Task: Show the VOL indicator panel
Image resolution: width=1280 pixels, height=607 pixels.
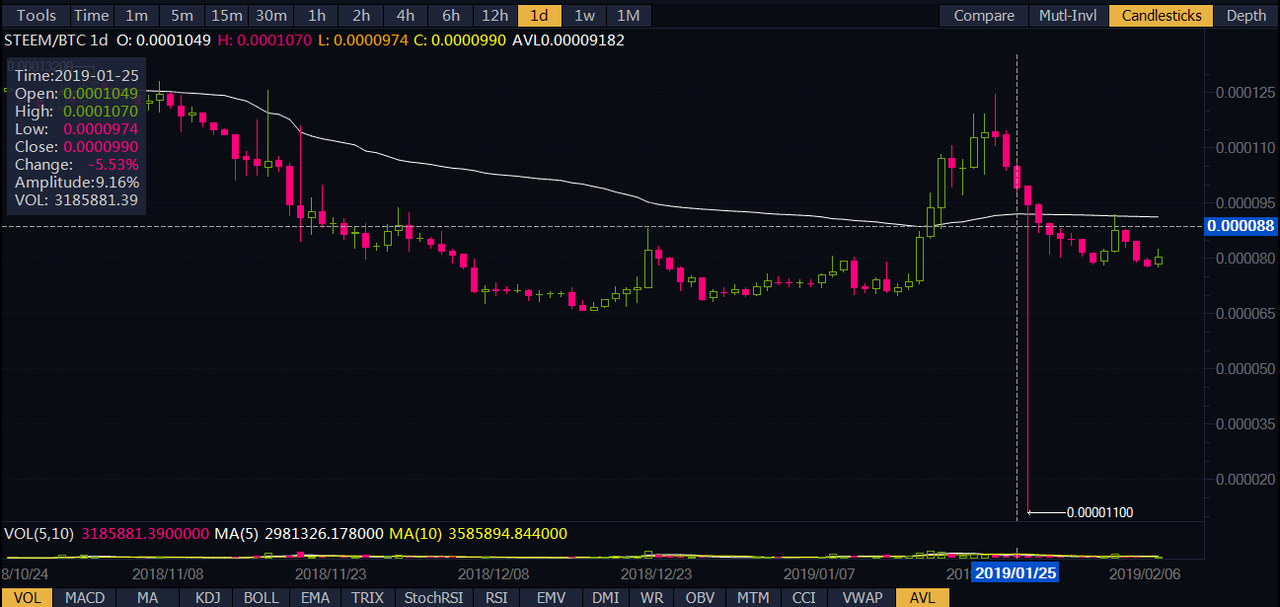Action: 27,597
